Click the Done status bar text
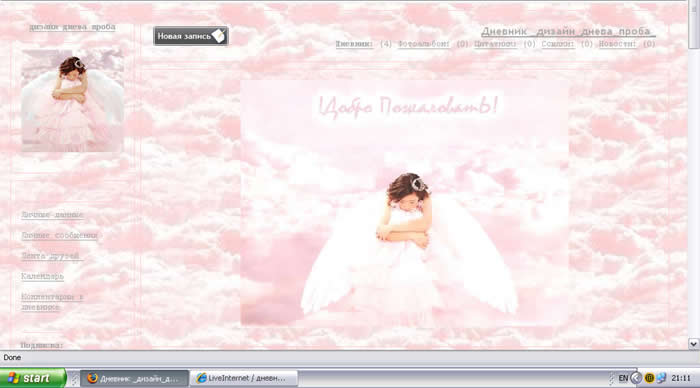Viewport: 700px width, 388px height. click(x=12, y=357)
